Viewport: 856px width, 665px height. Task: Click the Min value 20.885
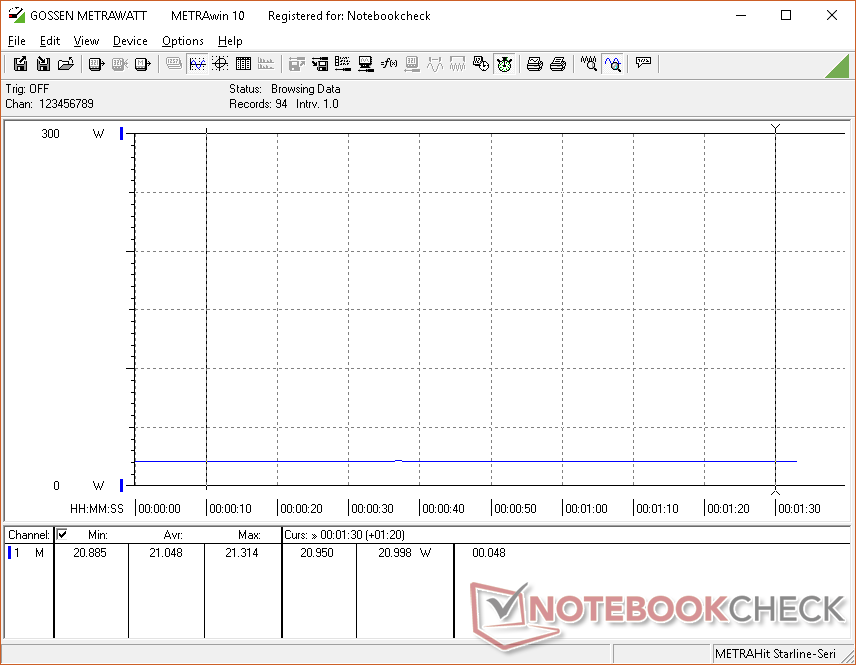(90, 553)
